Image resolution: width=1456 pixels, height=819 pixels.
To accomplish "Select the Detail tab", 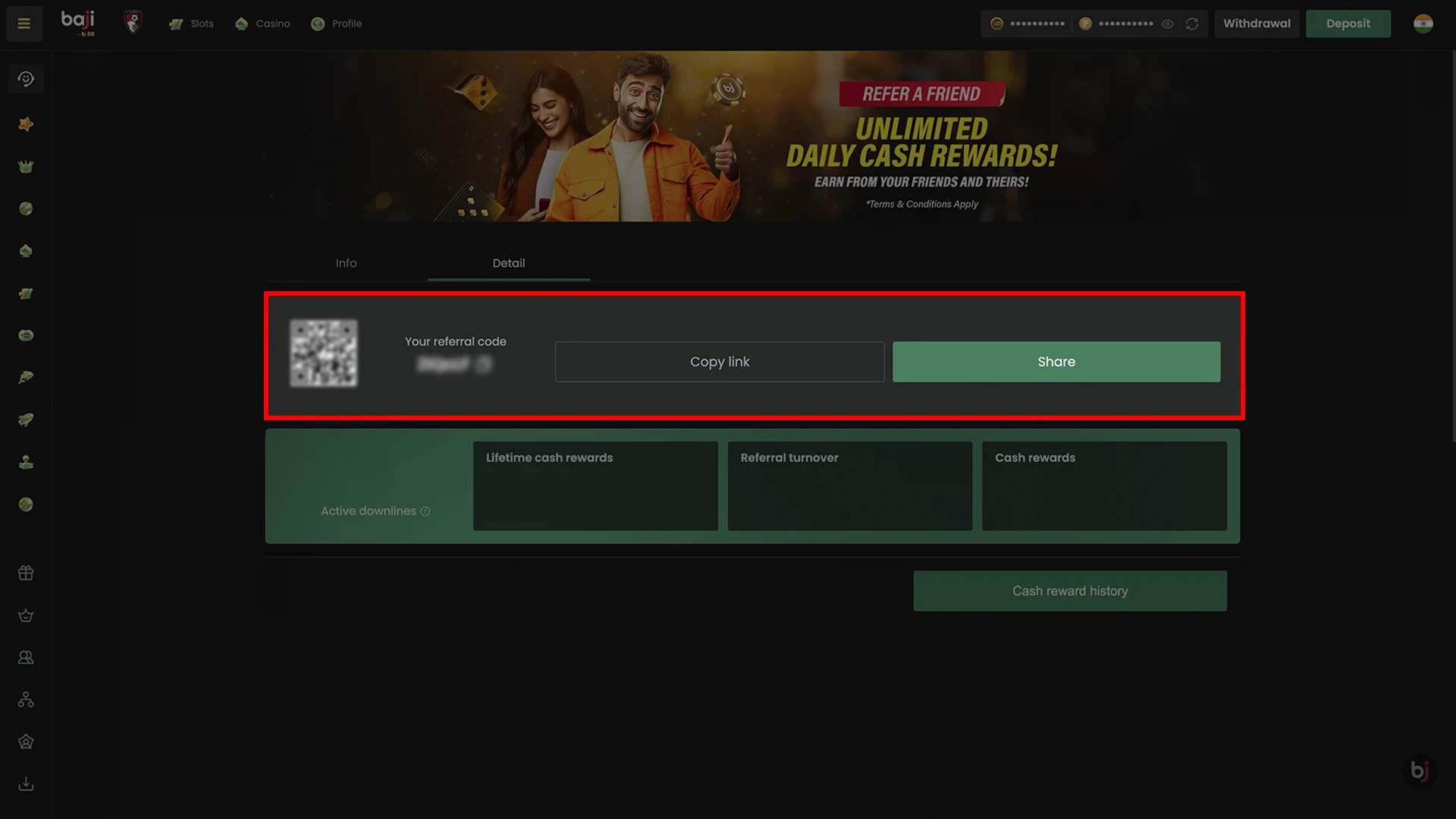I will pos(508,263).
